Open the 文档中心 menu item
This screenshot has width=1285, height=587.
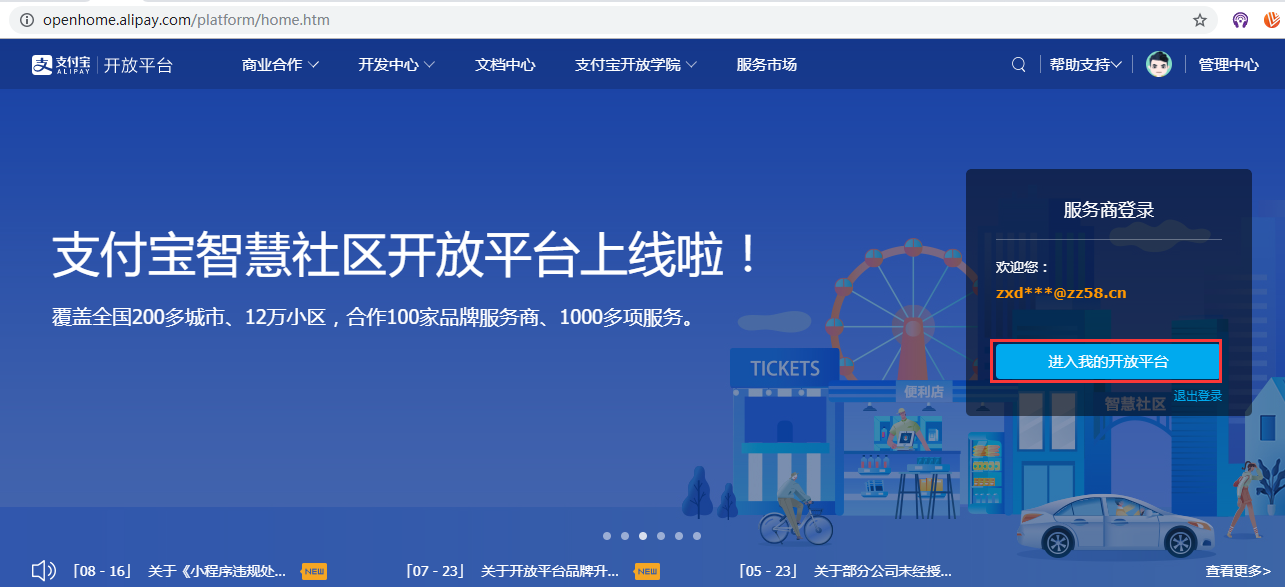pyautogui.click(x=505, y=63)
